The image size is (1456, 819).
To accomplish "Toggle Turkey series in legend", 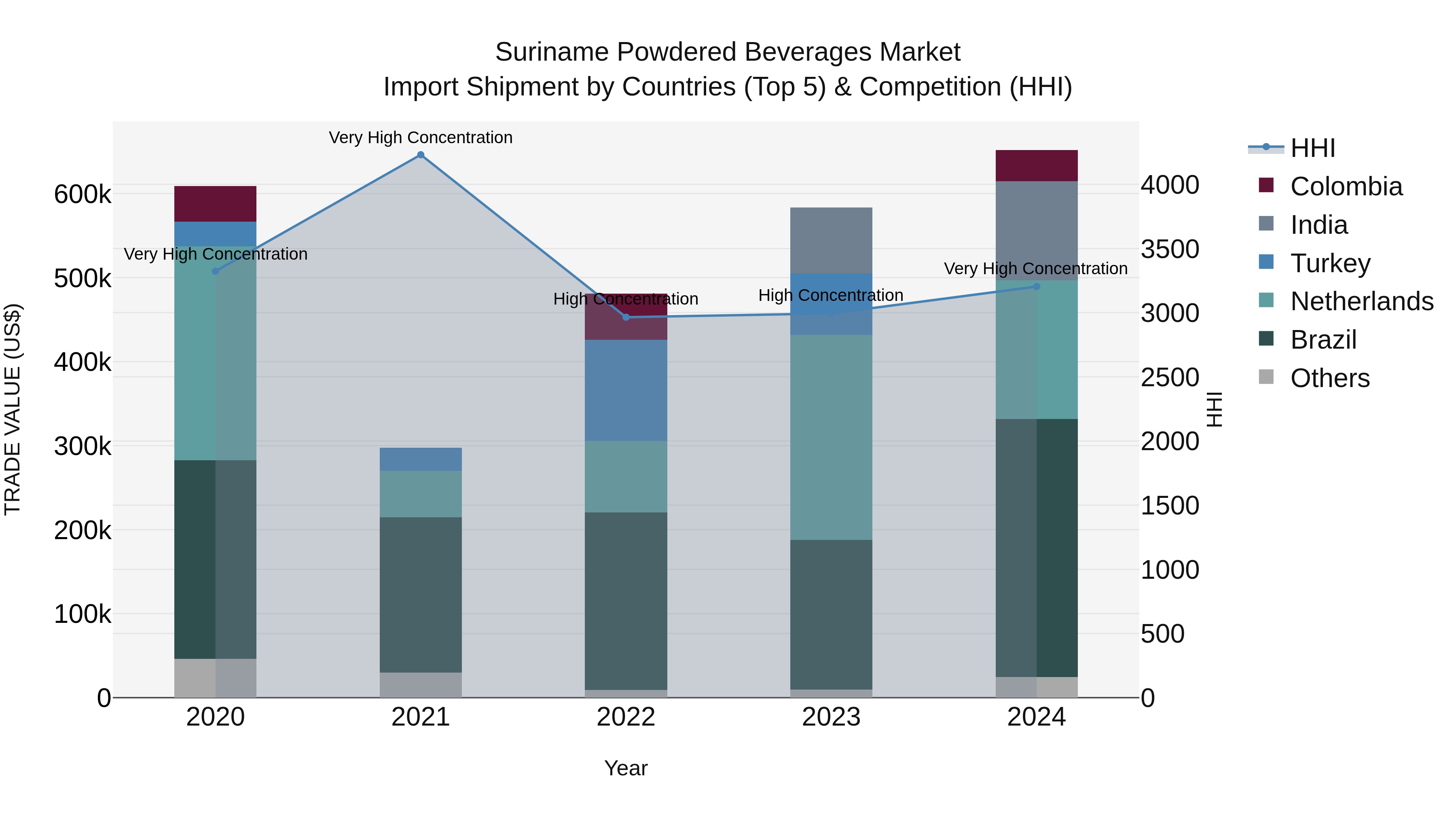I will tap(1315, 263).
